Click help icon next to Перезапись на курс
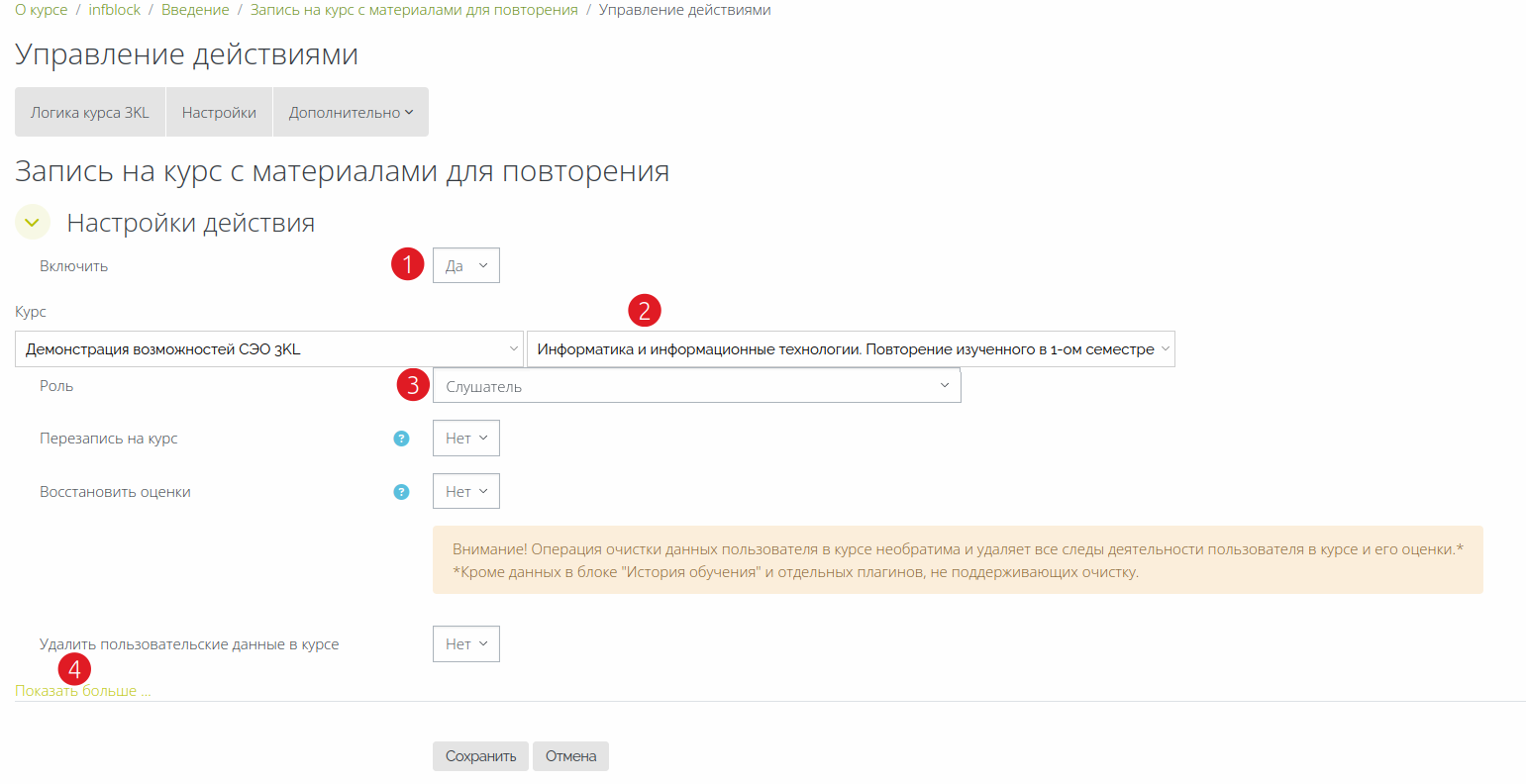 [401, 439]
